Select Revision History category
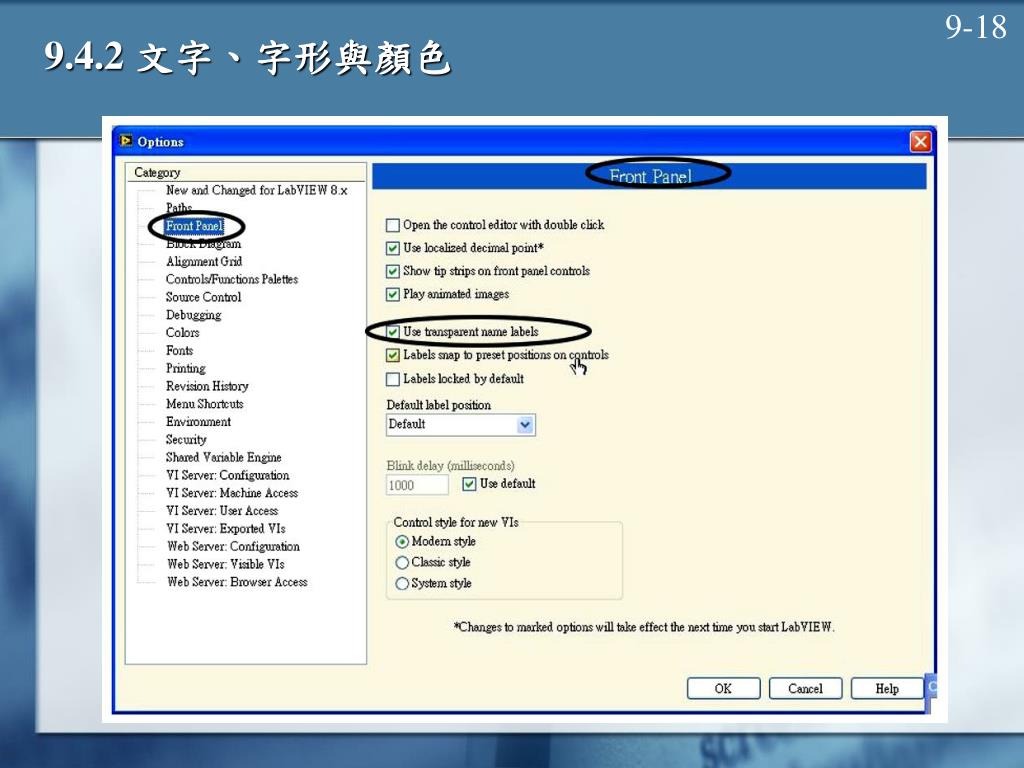 [x=207, y=386]
